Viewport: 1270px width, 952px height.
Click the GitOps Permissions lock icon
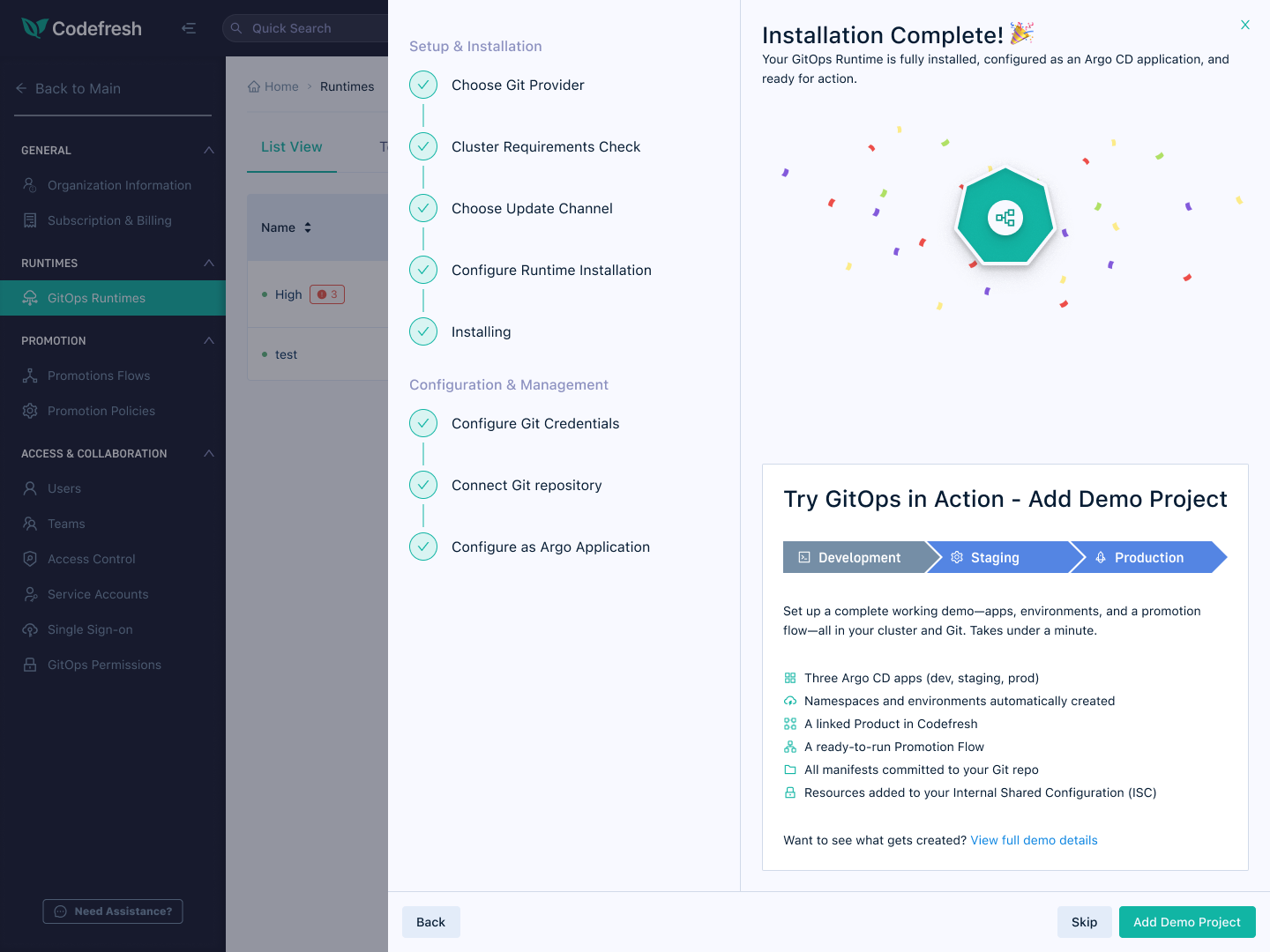(x=30, y=665)
